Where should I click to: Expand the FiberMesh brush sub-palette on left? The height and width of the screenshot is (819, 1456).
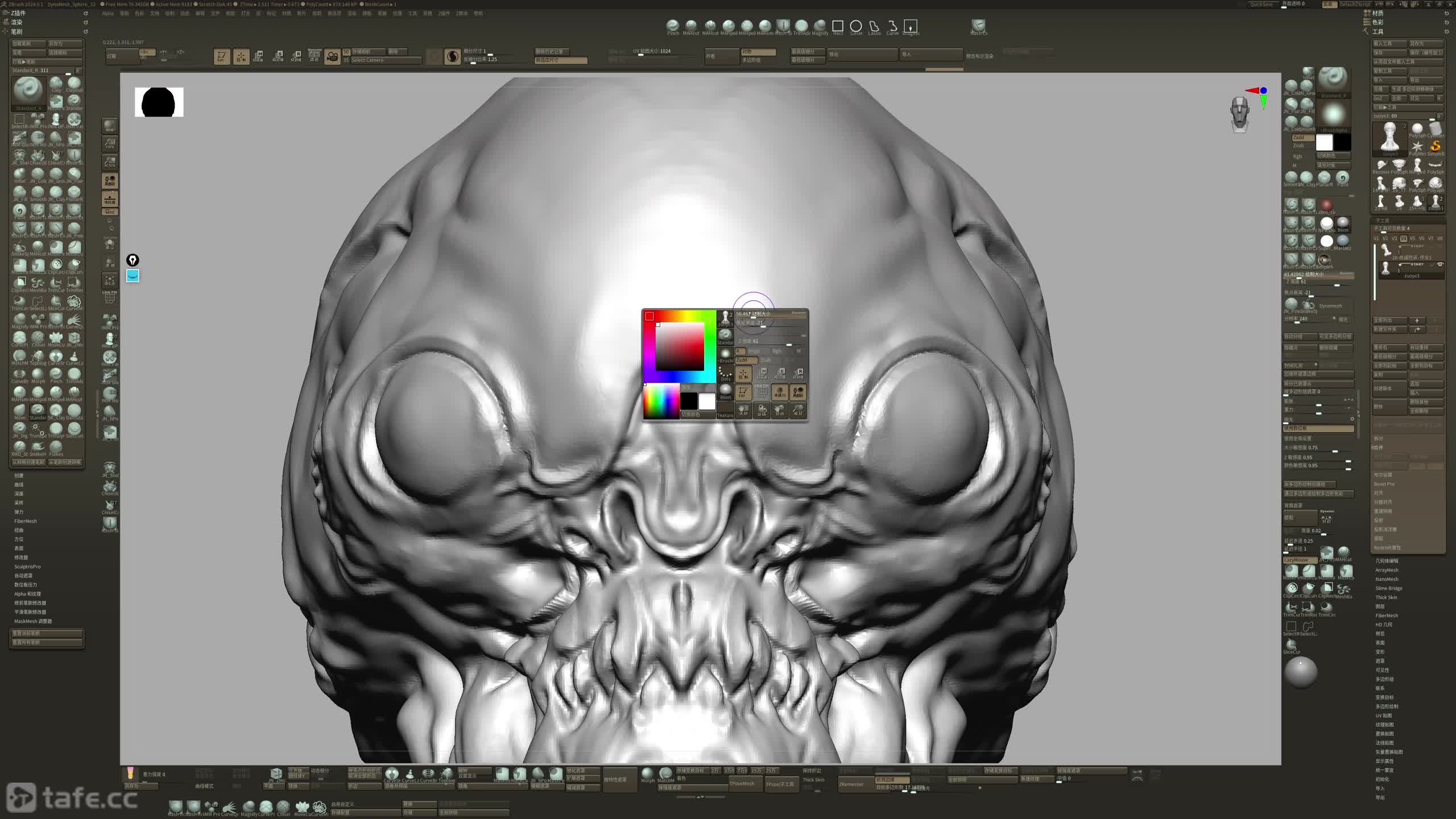26,521
